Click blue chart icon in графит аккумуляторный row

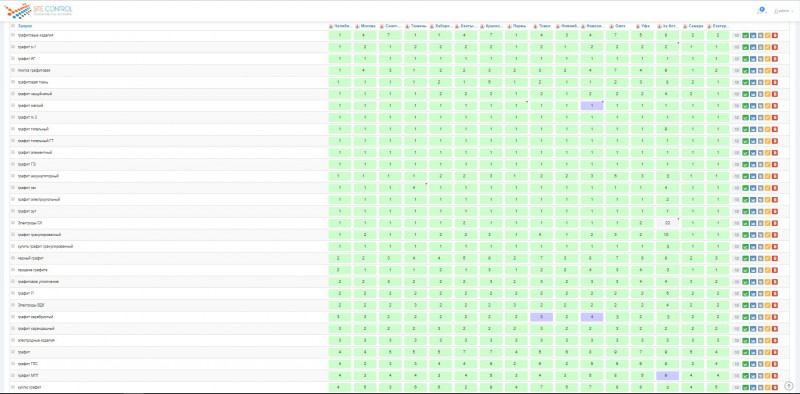[753, 176]
